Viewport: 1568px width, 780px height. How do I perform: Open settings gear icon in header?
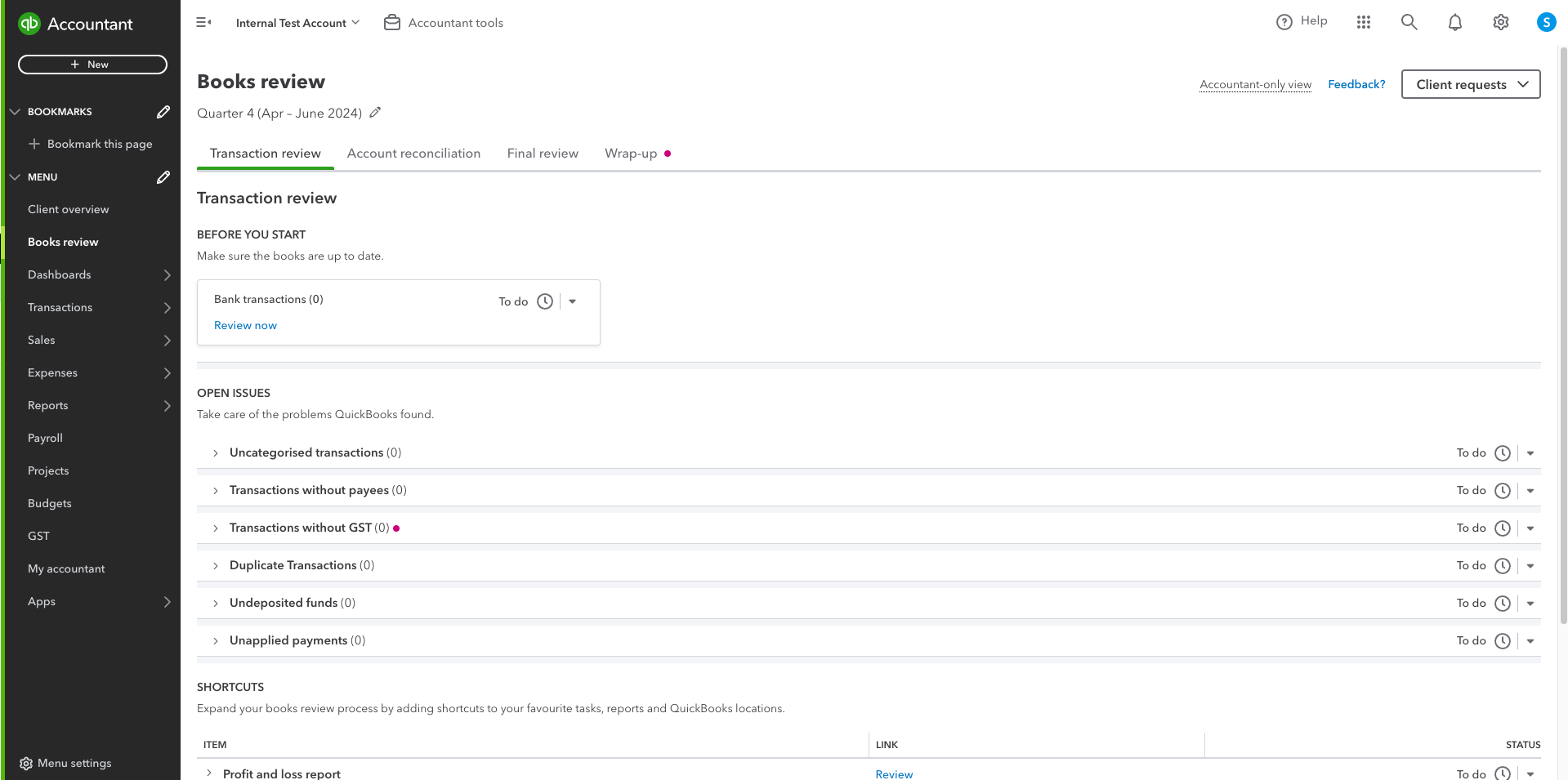pyautogui.click(x=1501, y=23)
